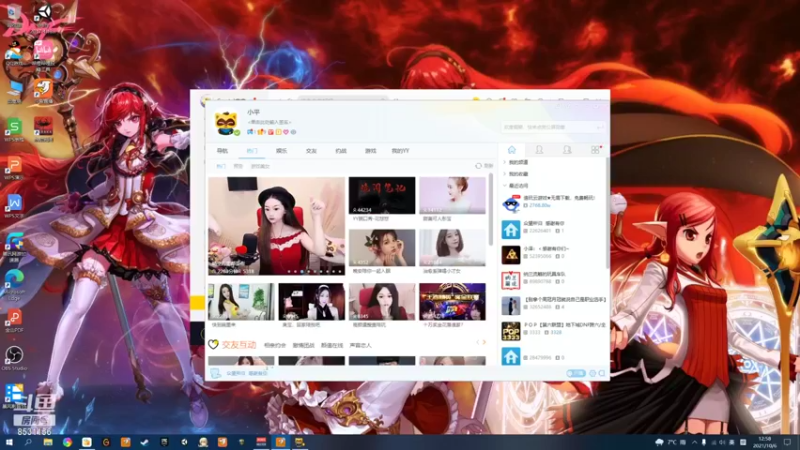Toggle the blue switch in YY bottom bar

(576, 373)
